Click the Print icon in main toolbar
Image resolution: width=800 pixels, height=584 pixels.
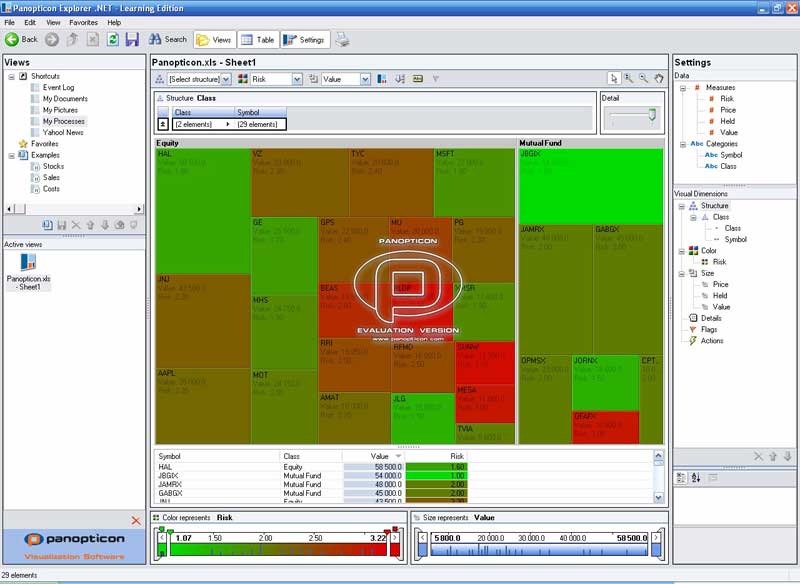[342, 39]
